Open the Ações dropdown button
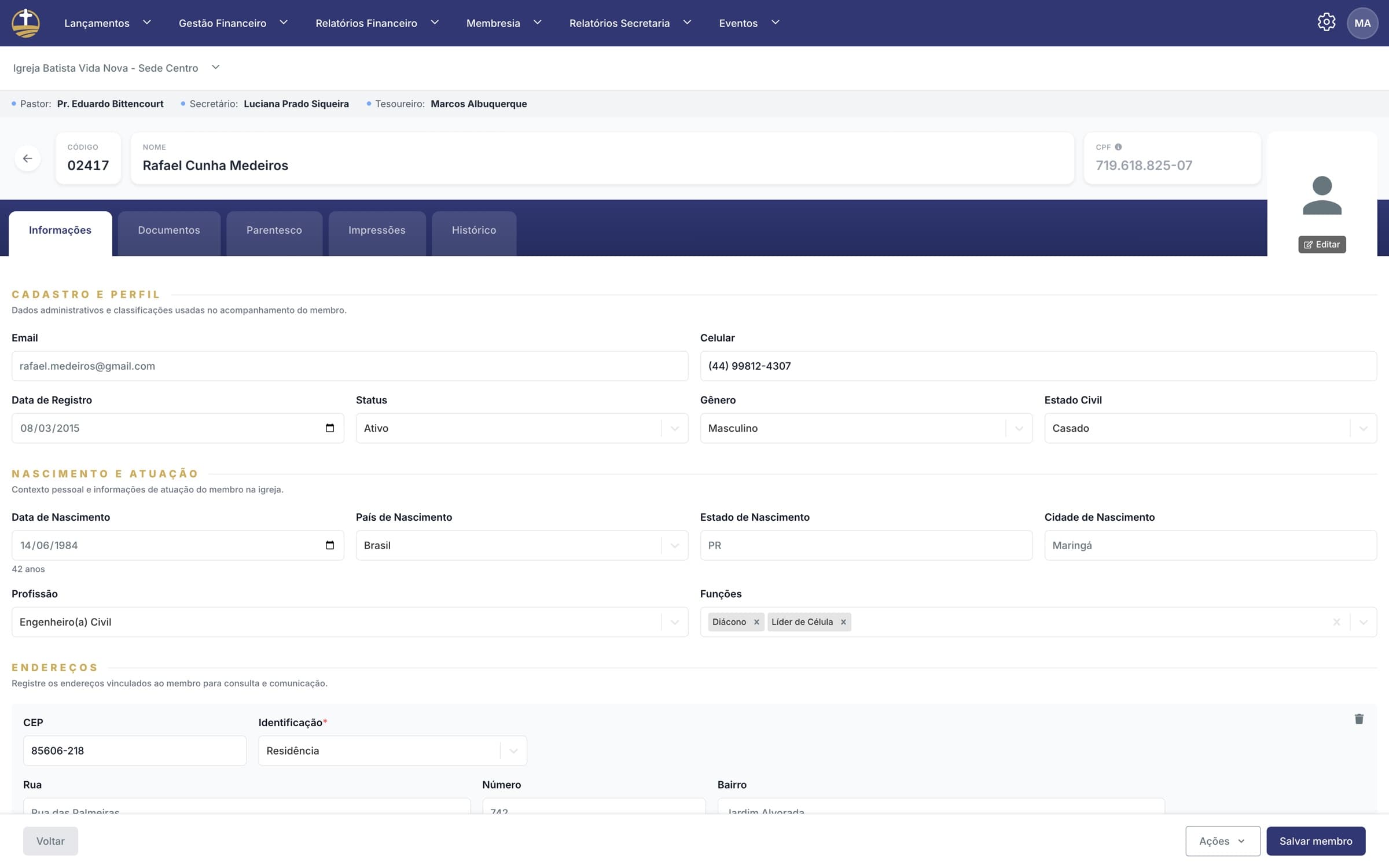The width and height of the screenshot is (1389, 868). tap(1222, 841)
